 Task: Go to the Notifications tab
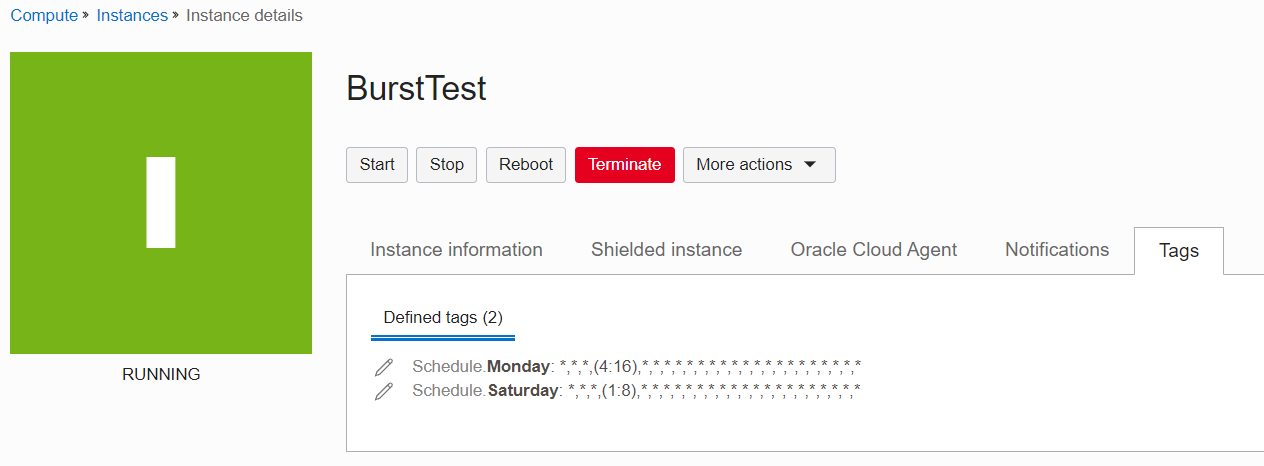pos(1057,250)
